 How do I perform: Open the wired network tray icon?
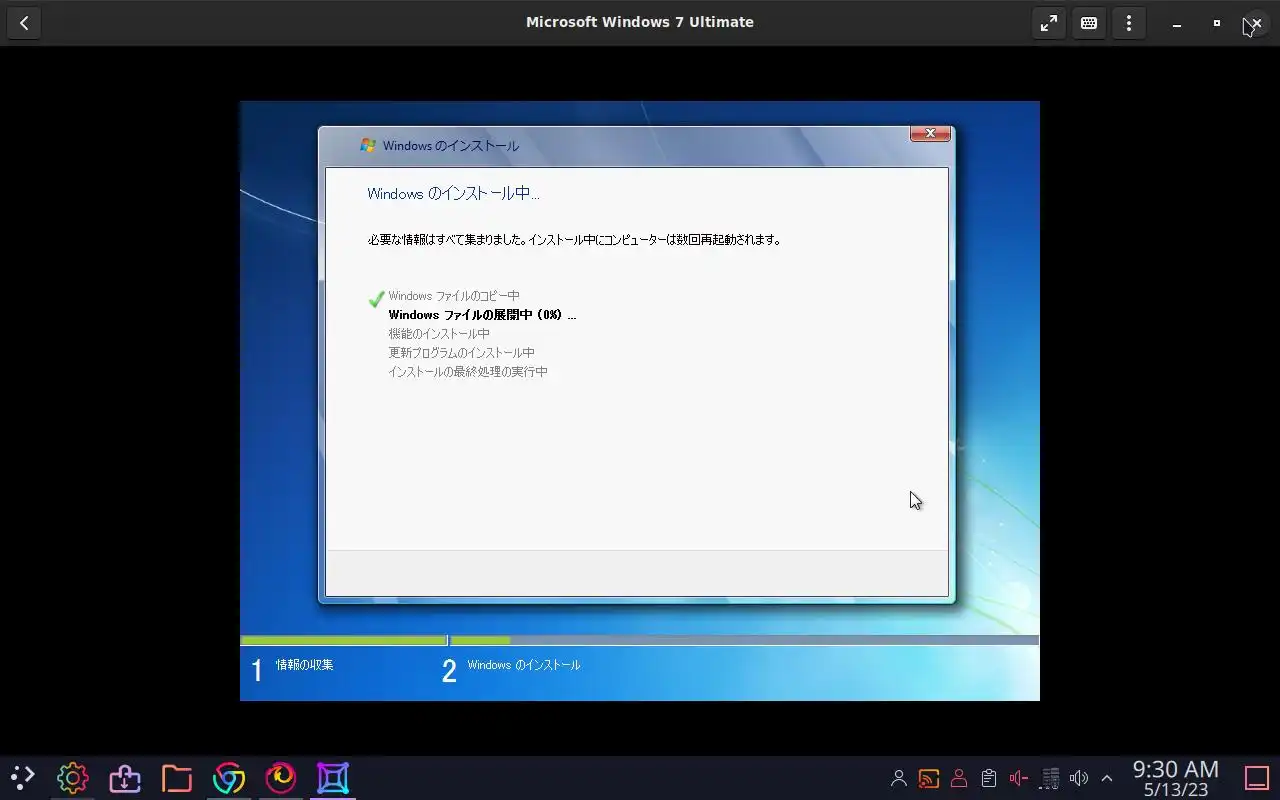coord(1050,778)
